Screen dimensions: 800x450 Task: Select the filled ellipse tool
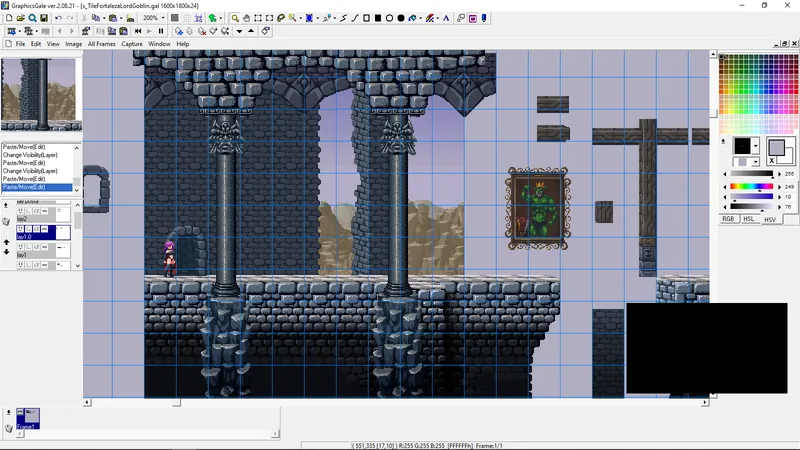point(401,18)
